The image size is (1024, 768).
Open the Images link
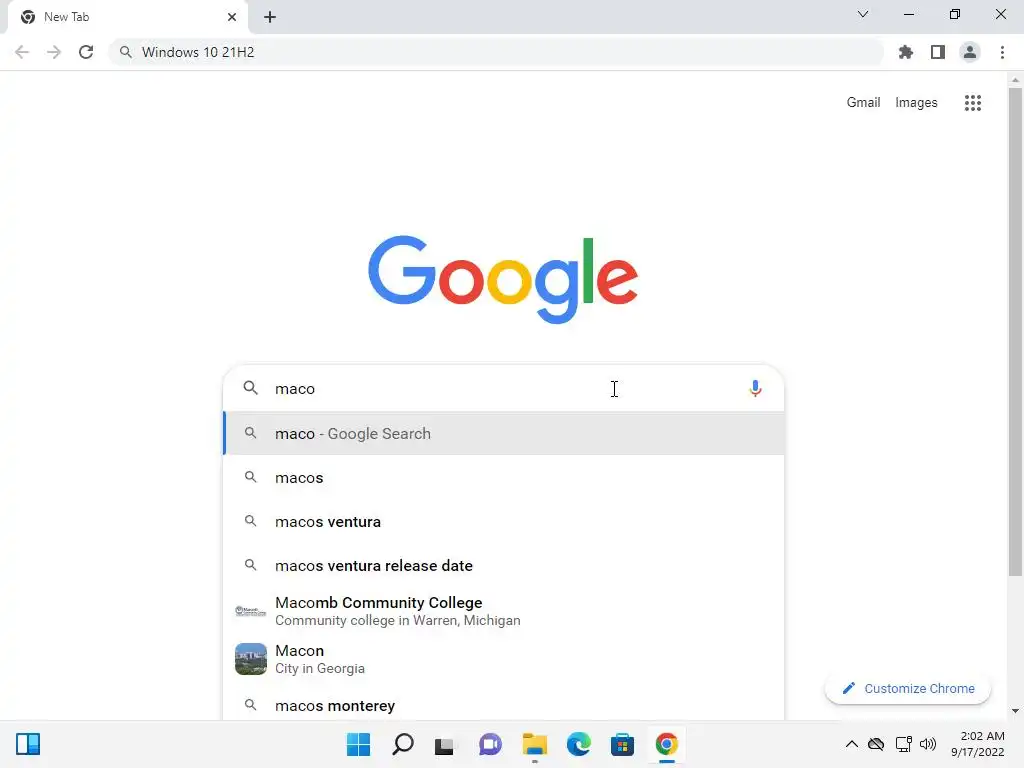pos(916,103)
